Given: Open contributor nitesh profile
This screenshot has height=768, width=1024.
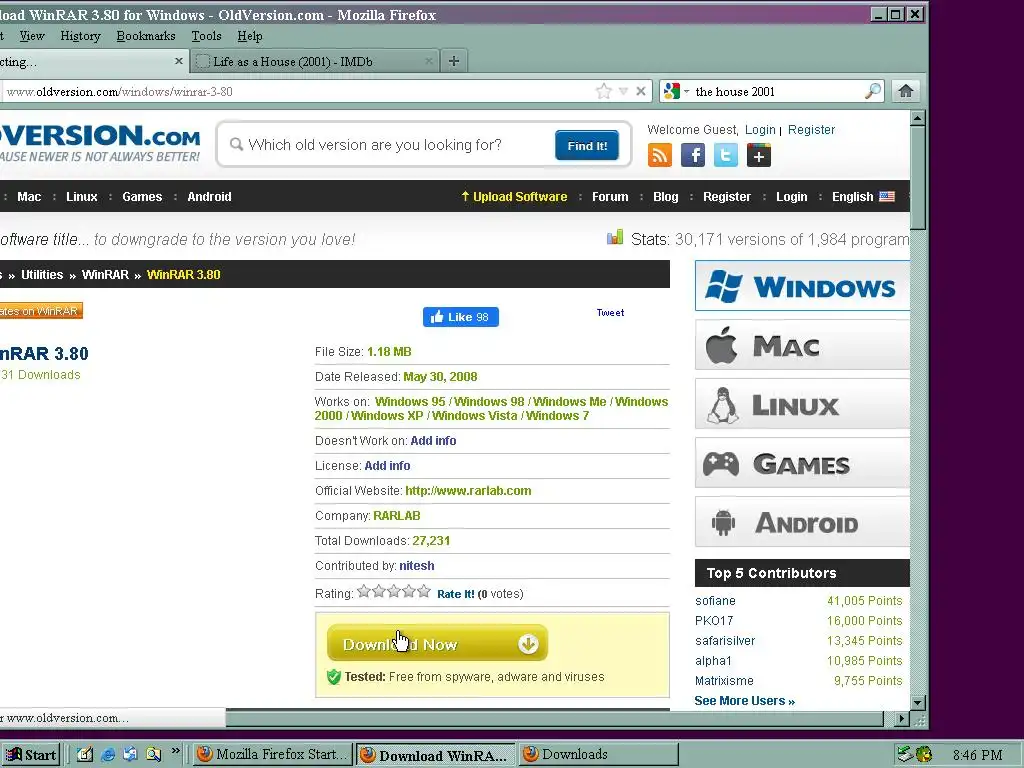Looking at the screenshot, I should [x=417, y=566].
